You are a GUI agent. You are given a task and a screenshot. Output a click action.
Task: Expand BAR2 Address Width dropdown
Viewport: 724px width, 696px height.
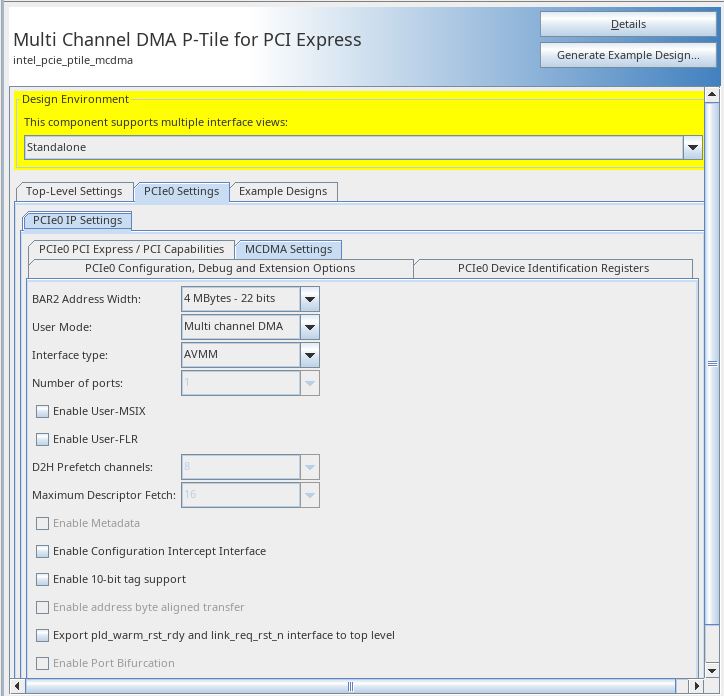tap(310, 299)
